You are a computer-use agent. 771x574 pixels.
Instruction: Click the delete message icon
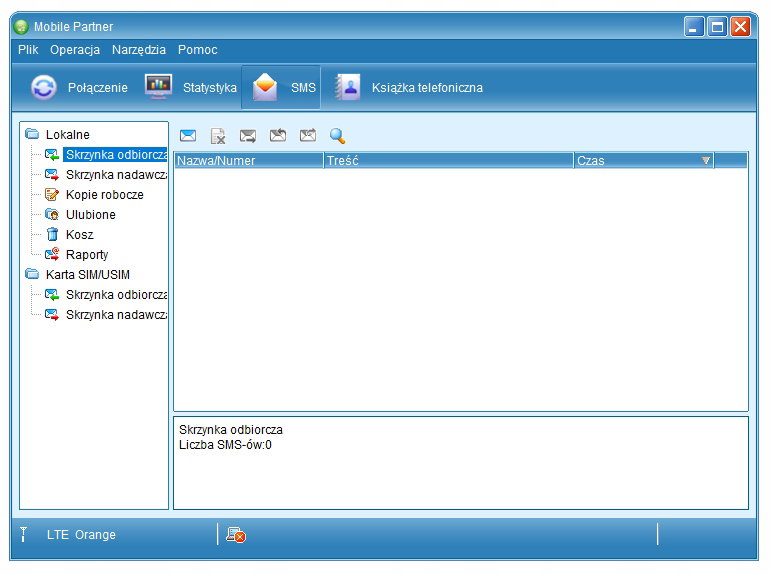[218, 136]
